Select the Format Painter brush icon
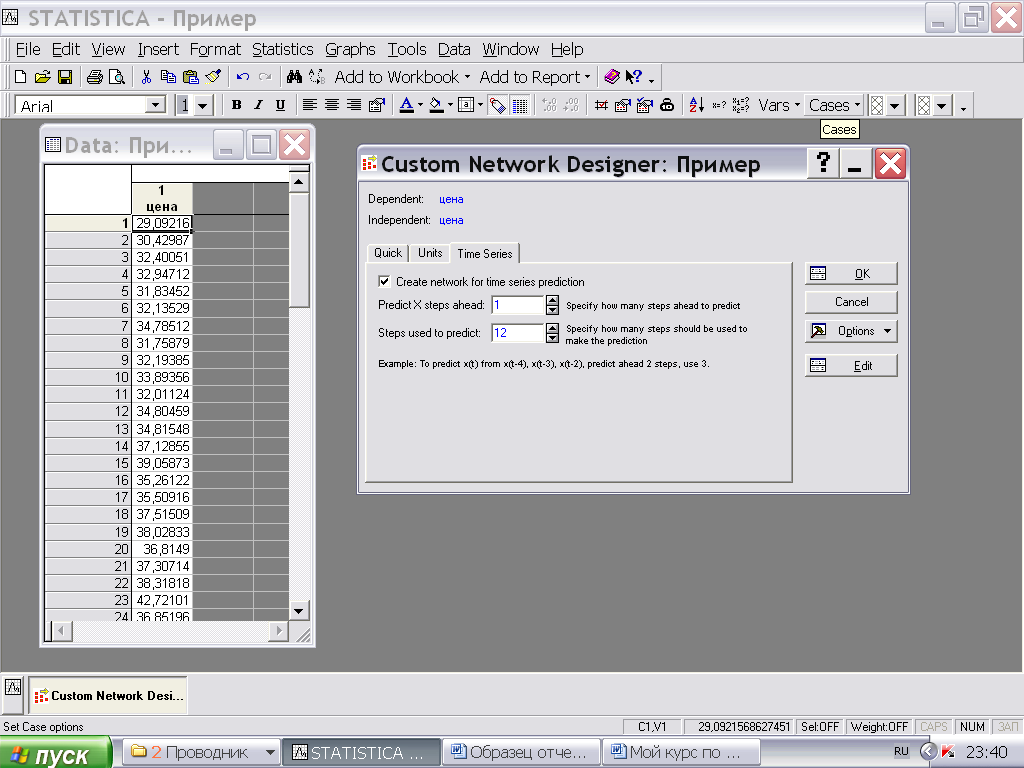 [213, 77]
